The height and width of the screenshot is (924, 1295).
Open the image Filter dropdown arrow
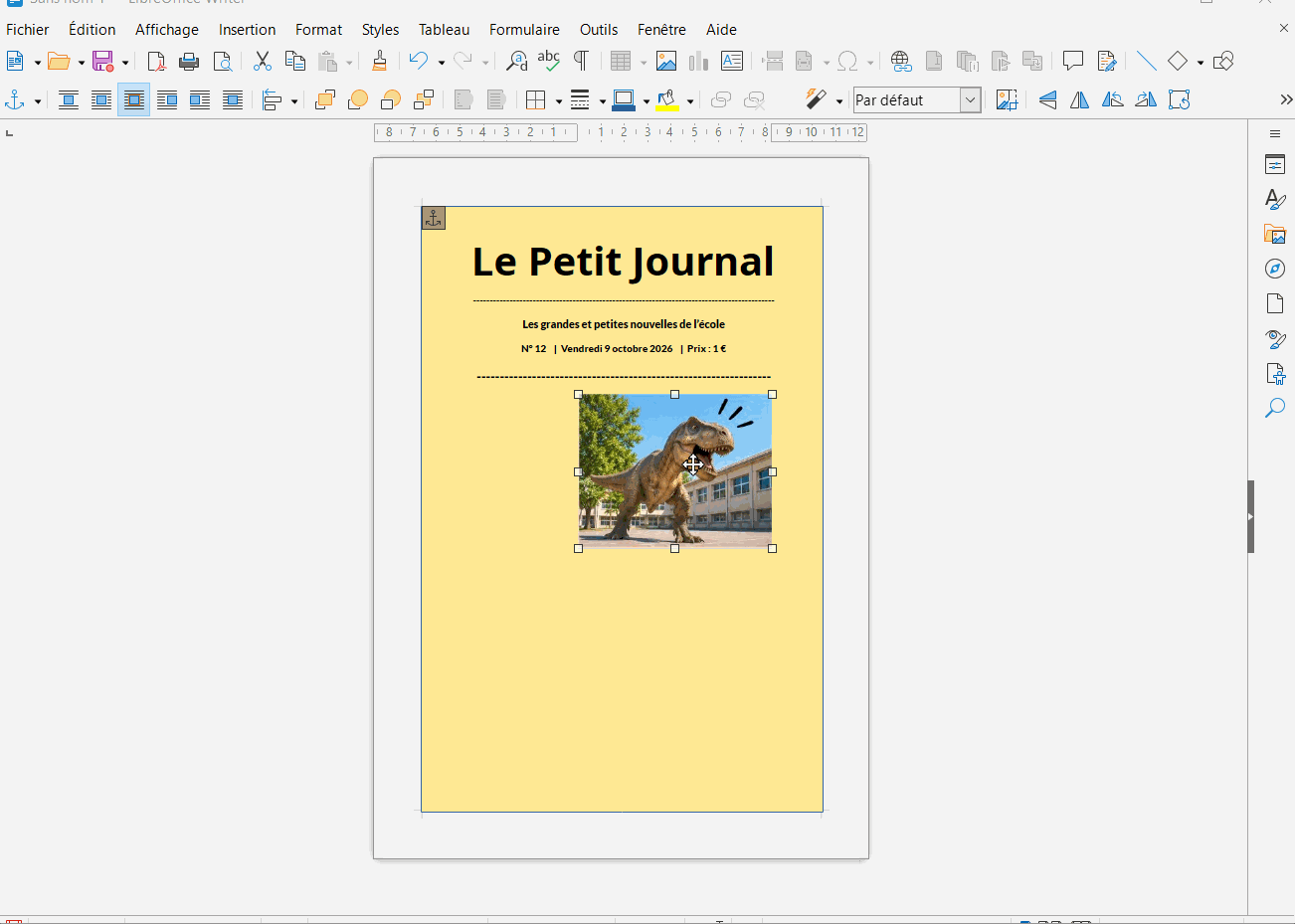(x=839, y=100)
